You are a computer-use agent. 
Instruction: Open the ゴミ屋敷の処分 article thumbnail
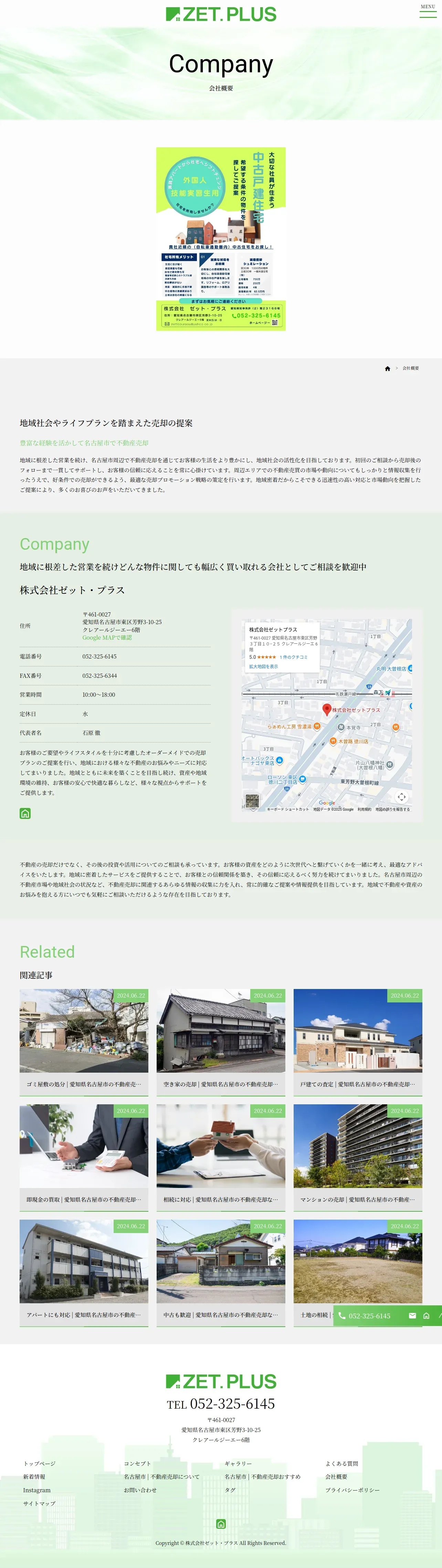(84, 1031)
